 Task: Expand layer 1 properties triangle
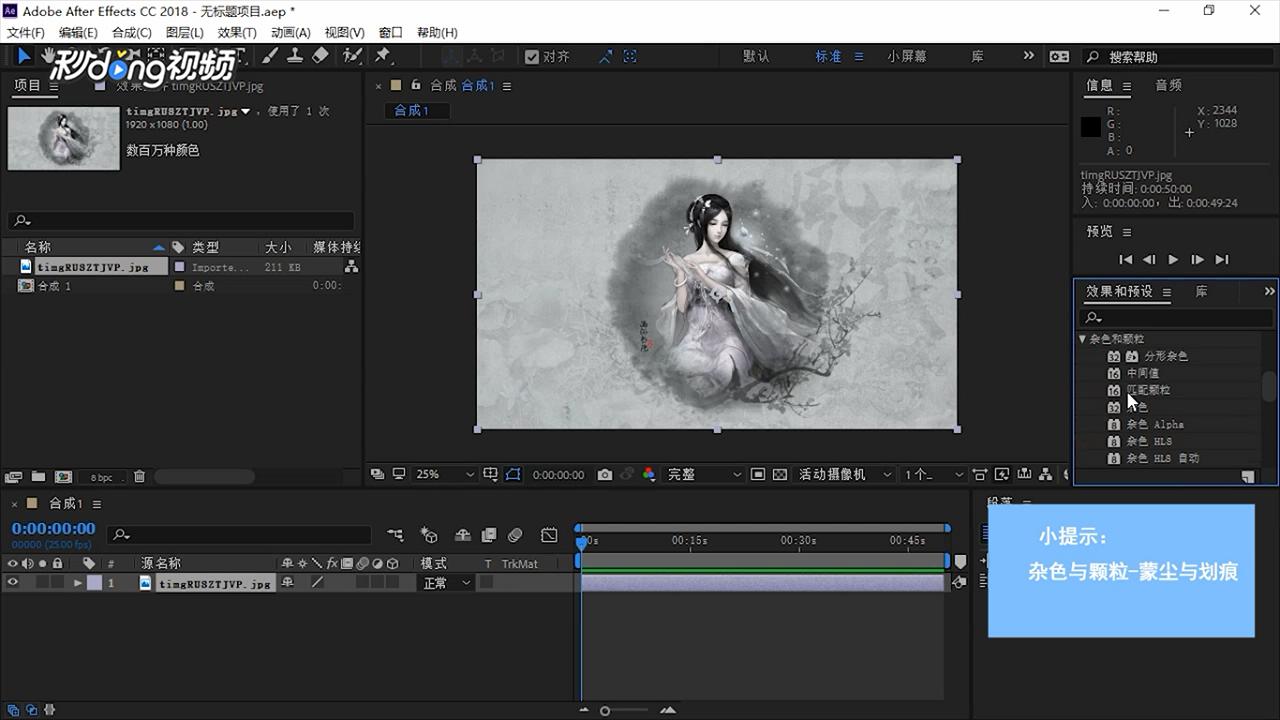(78, 583)
